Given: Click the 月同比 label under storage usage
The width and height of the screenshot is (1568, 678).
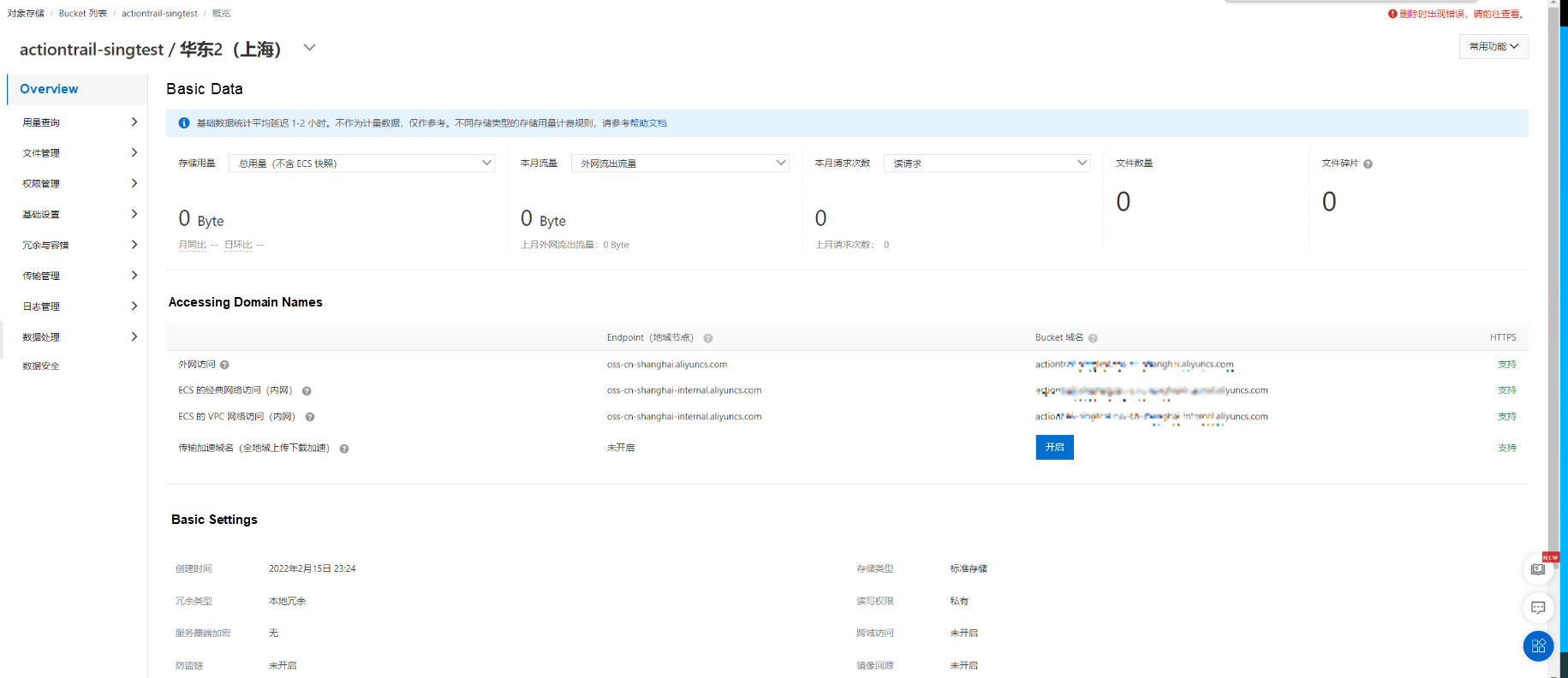Looking at the screenshot, I should [192, 245].
